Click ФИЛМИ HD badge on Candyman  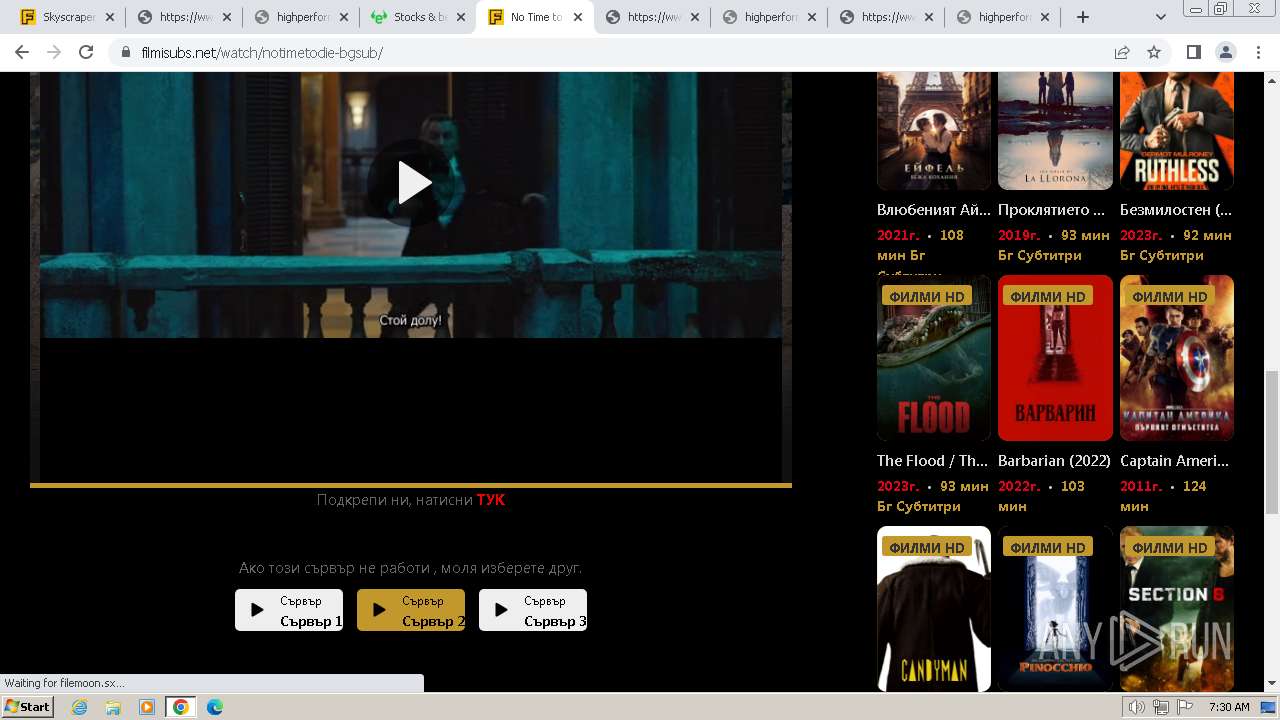click(927, 547)
